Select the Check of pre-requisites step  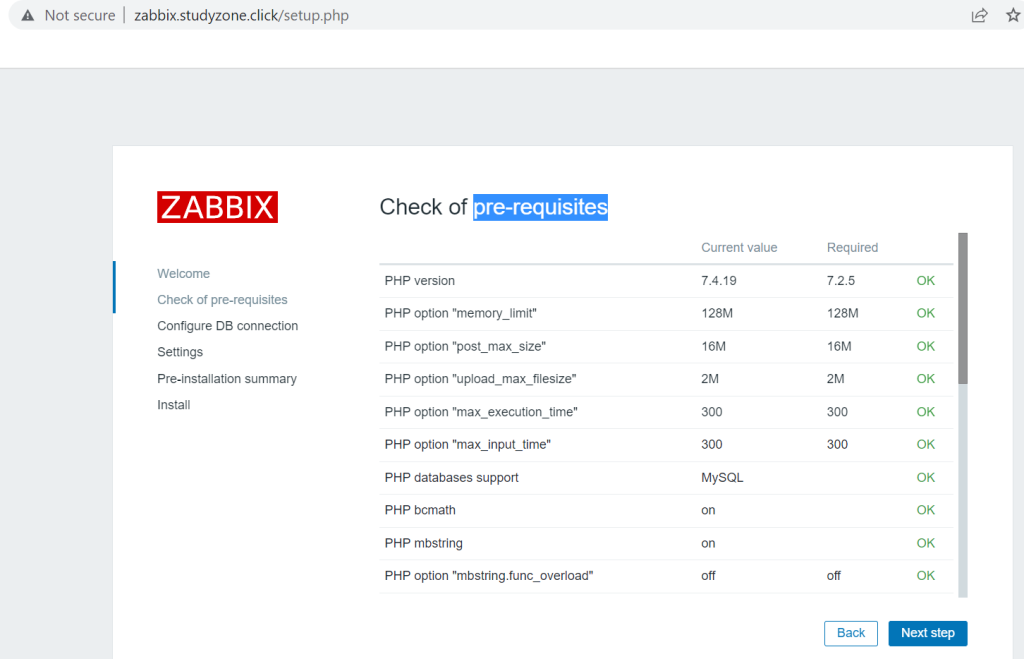[x=222, y=299]
